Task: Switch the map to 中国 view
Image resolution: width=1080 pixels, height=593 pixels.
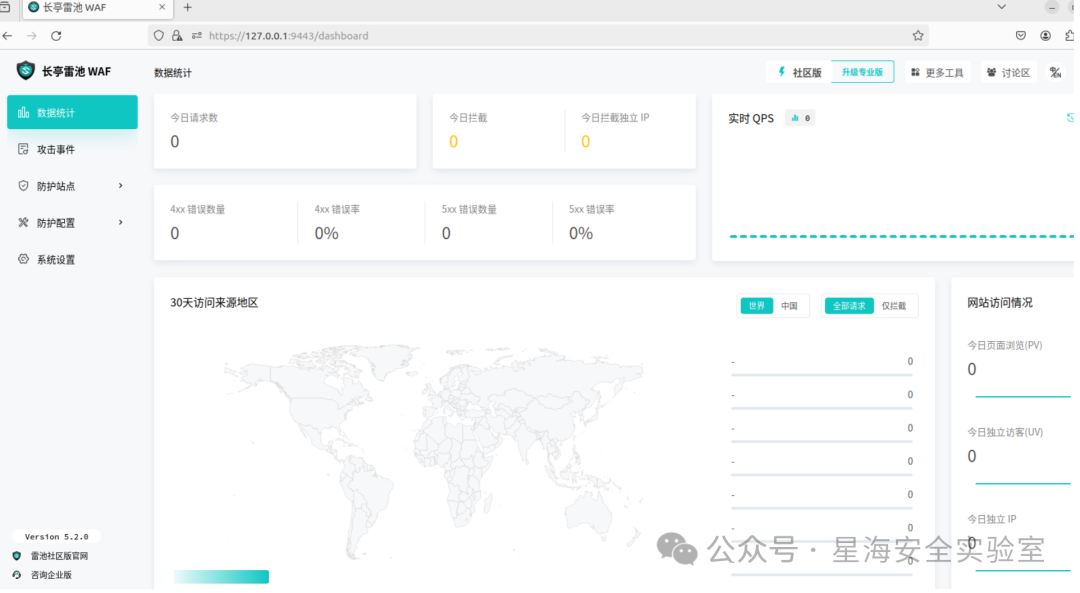Action: [x=789, y=306]
